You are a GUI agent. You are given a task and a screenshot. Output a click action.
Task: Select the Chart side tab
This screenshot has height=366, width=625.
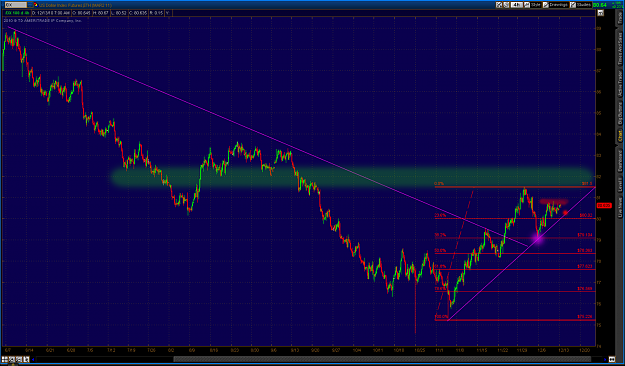[620, 135]
